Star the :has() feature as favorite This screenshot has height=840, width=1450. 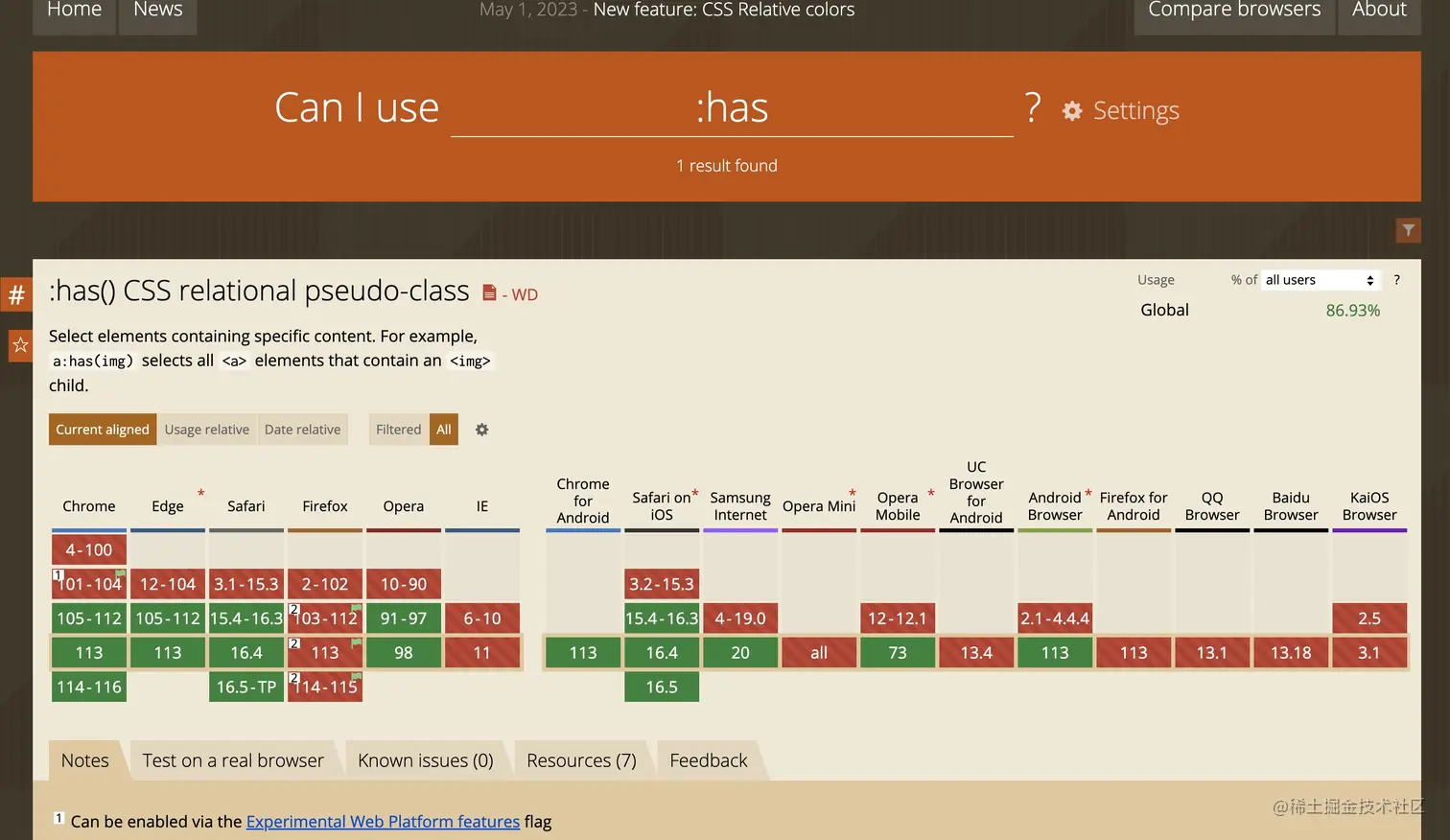point(20,345)
